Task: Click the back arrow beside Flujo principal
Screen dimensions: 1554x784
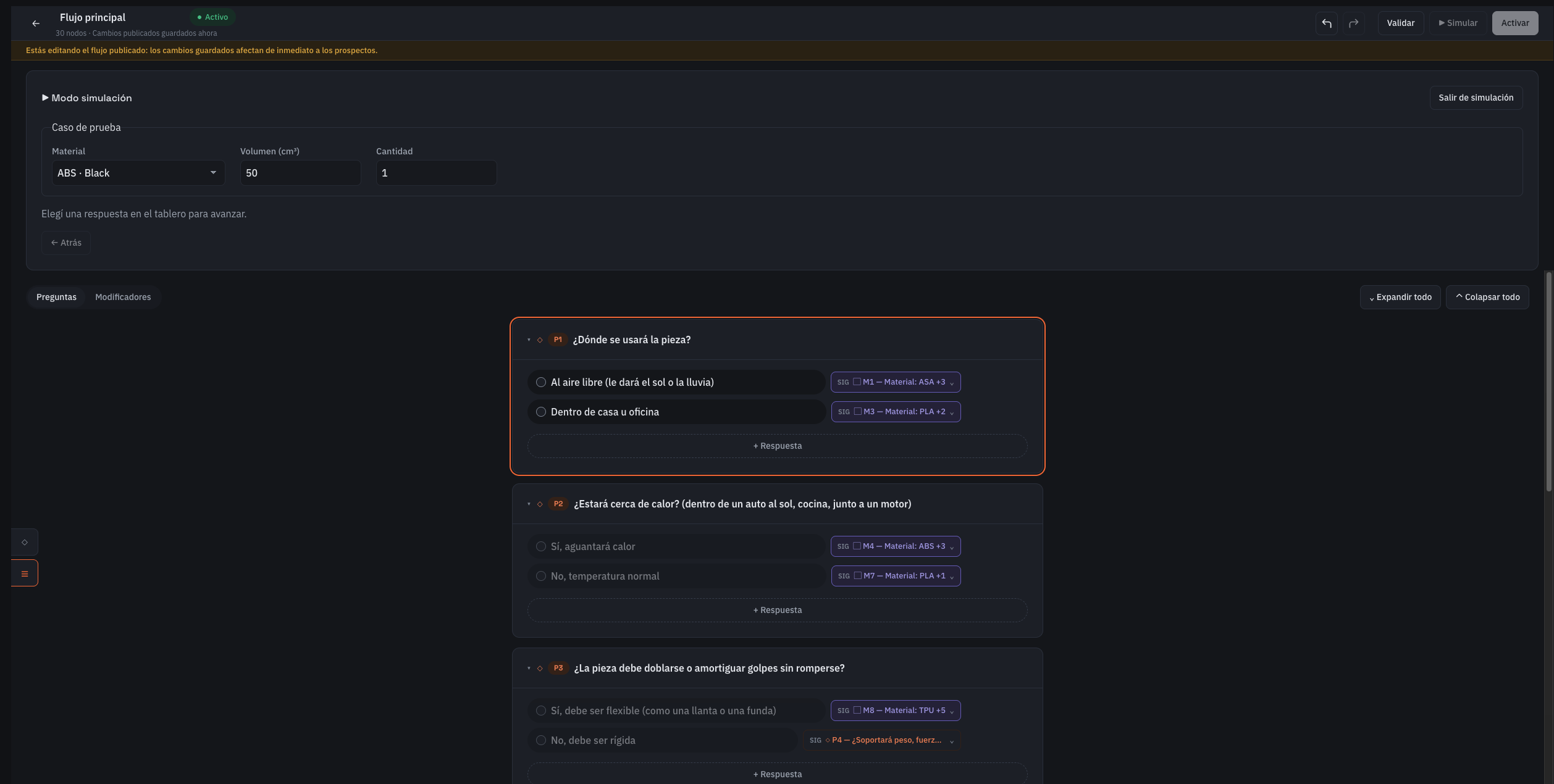Action: (x=36, y=23)
